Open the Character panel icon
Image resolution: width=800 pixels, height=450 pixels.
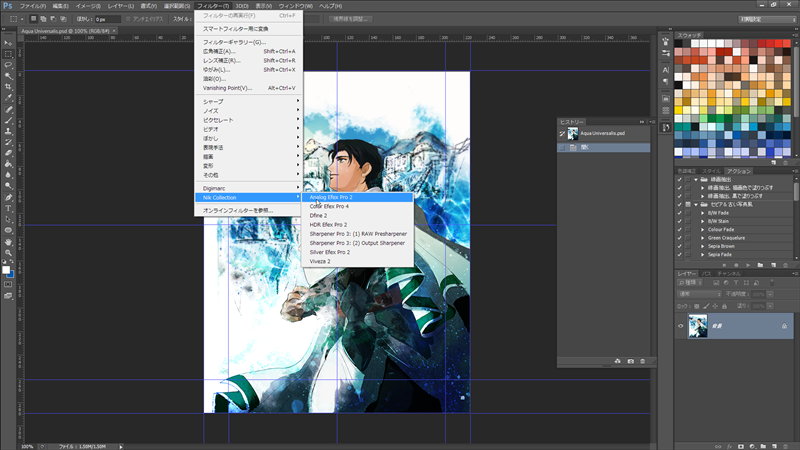pyautogui.click(x=665, y=70)
